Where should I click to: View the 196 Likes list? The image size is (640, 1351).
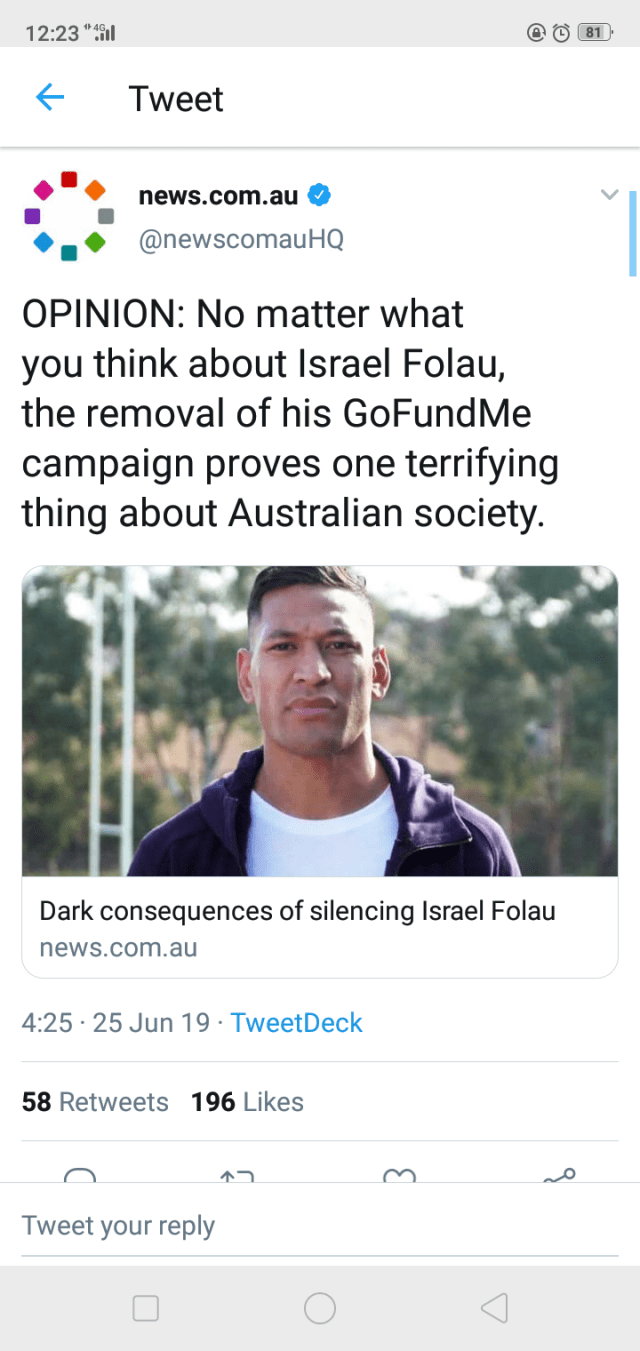[247, 1102]
